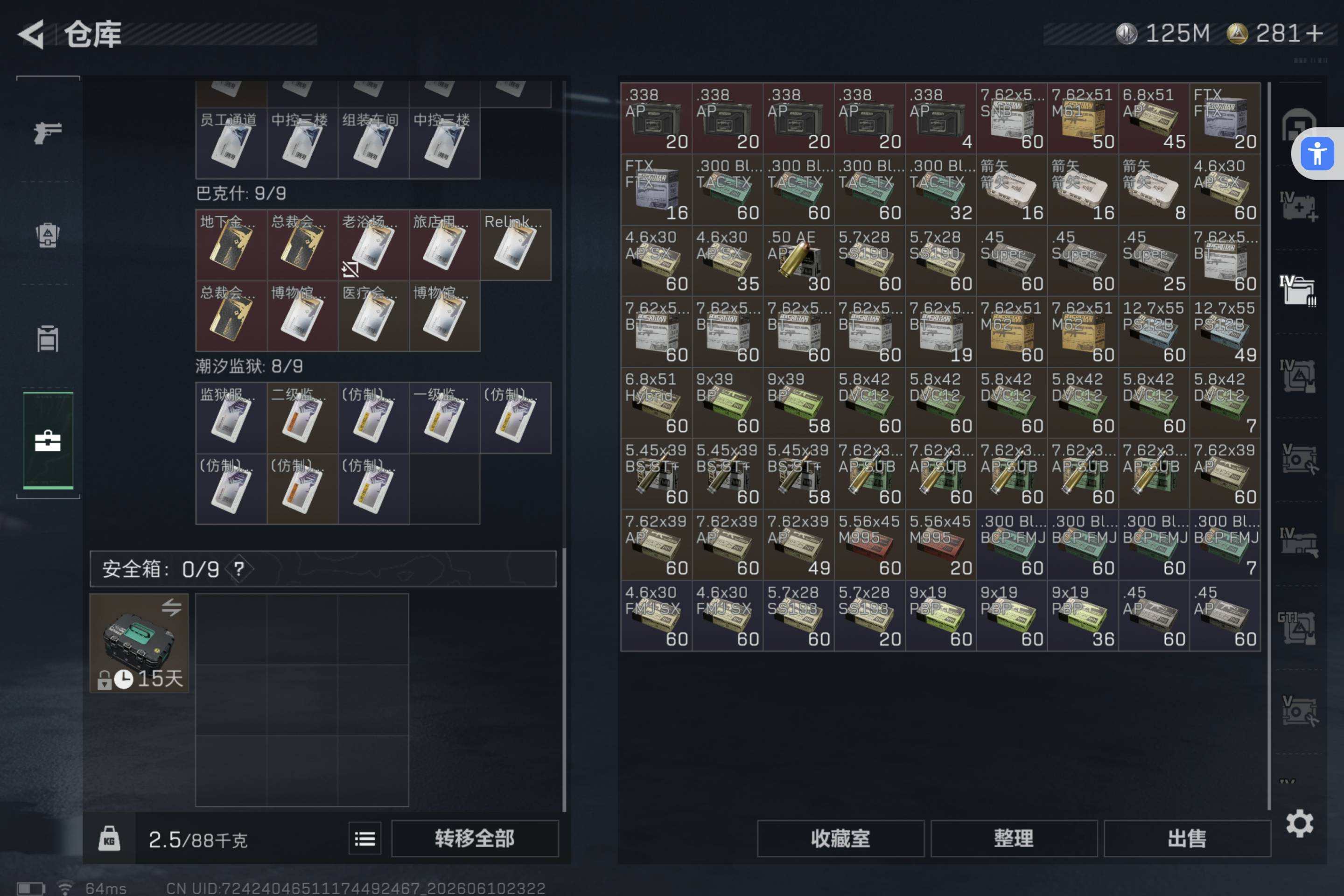Select the .300 Bl BCP FMJ stack of 7
The height and width of the screenshot is (896, 1344).
[x=1225, y=545]
